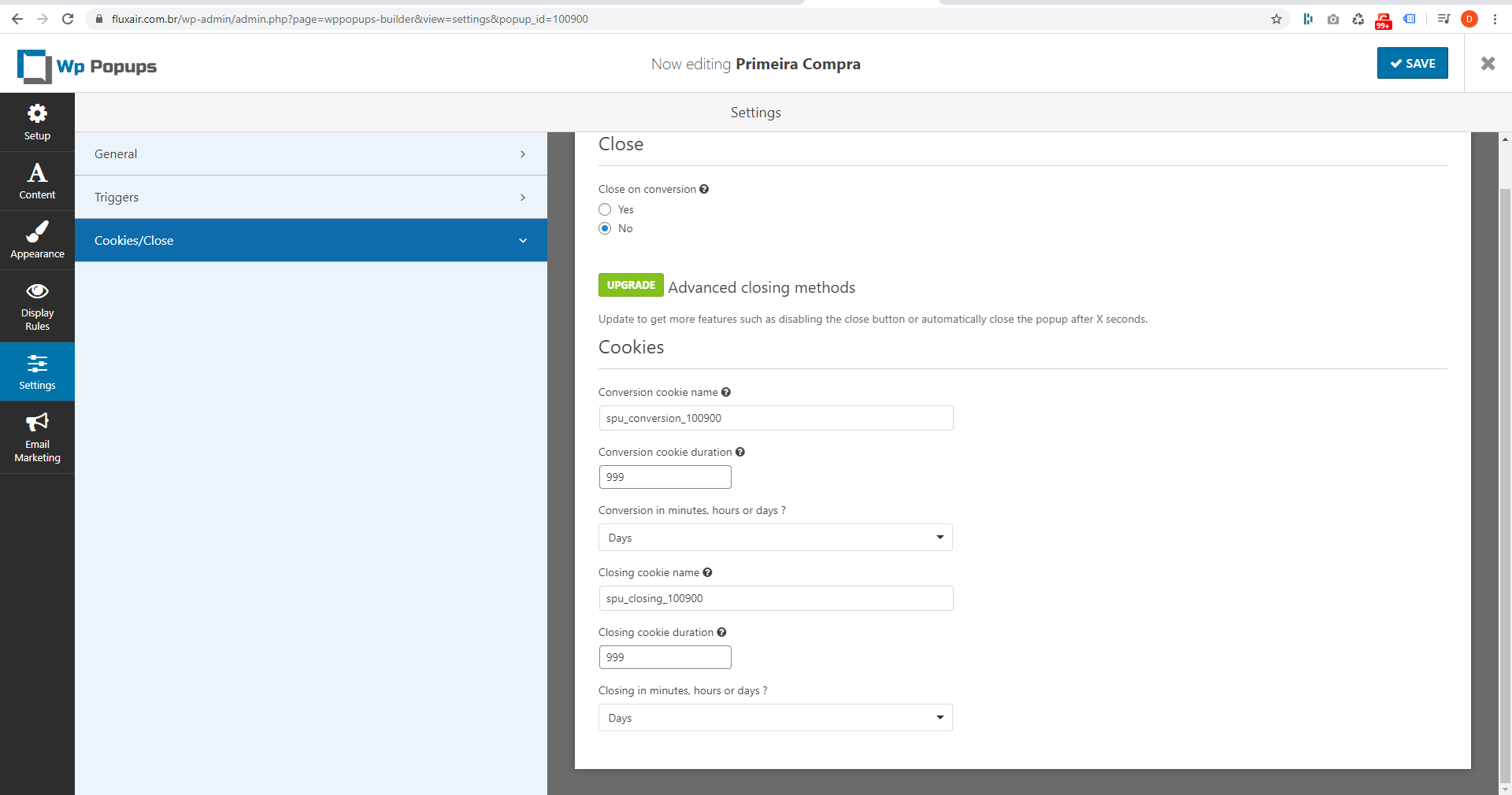1512x795 pixels.
Task: Expand the General settings section
Action: pos(311,154)
